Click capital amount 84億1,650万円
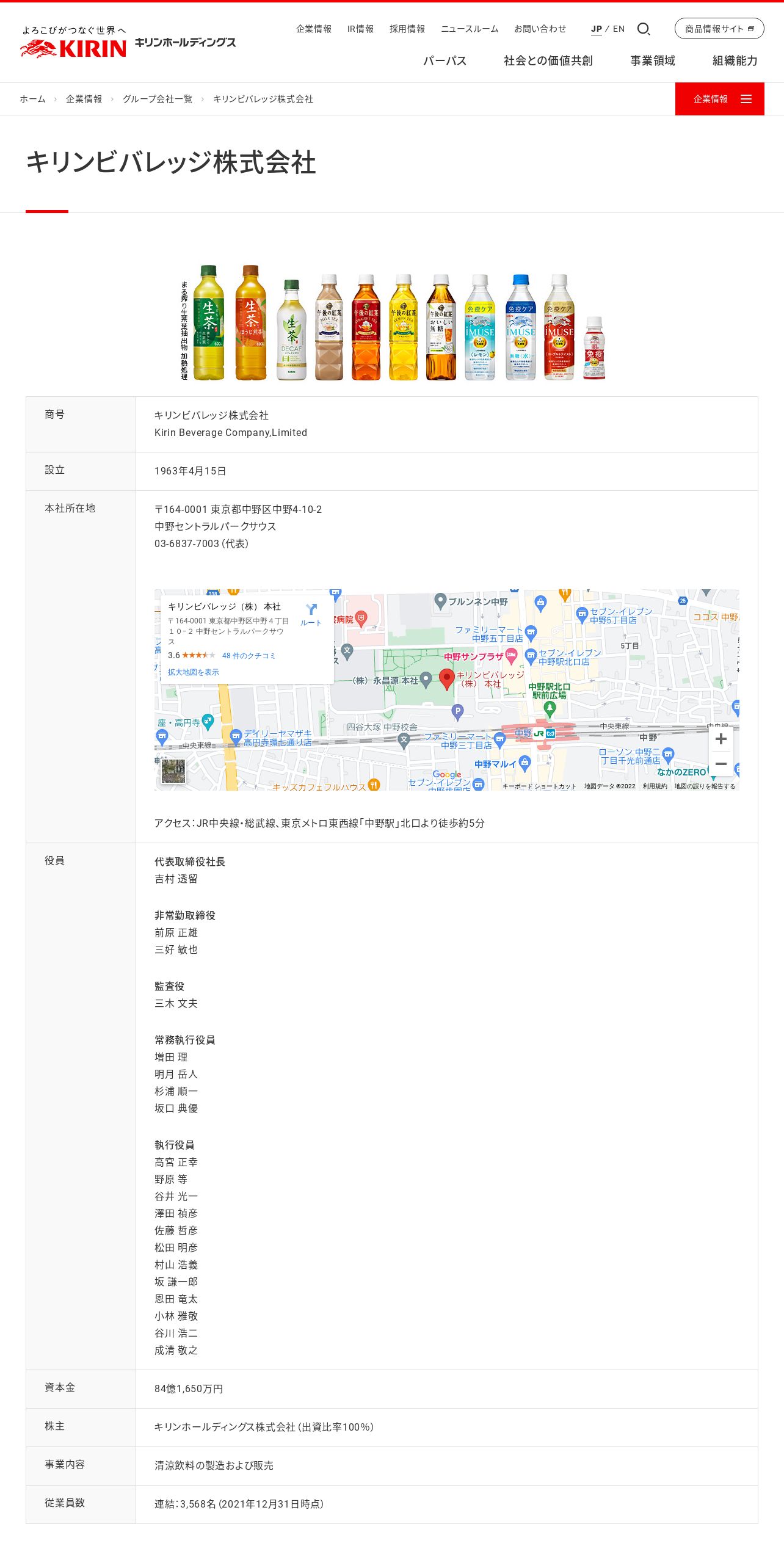Screen dimensions: 784x1568 click(189, 1388)
